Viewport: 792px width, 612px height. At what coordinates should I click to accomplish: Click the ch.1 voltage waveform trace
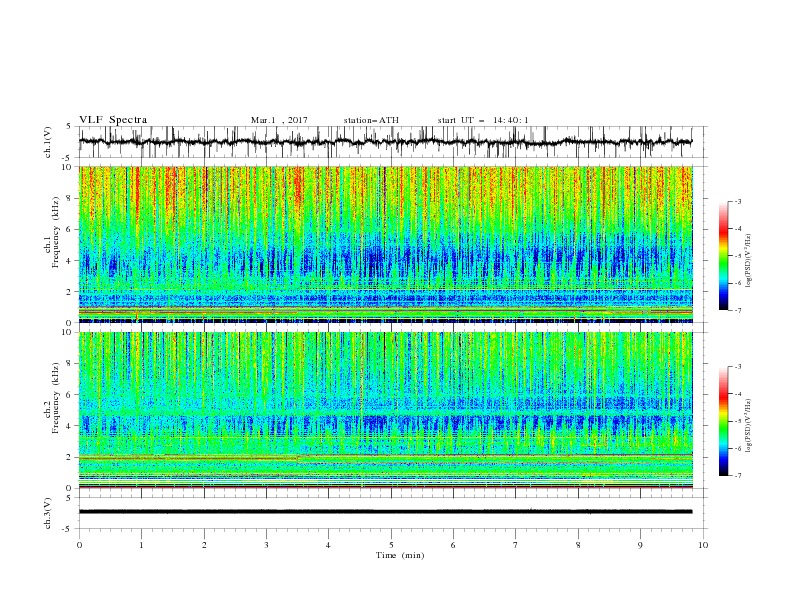tap(385, 142)
